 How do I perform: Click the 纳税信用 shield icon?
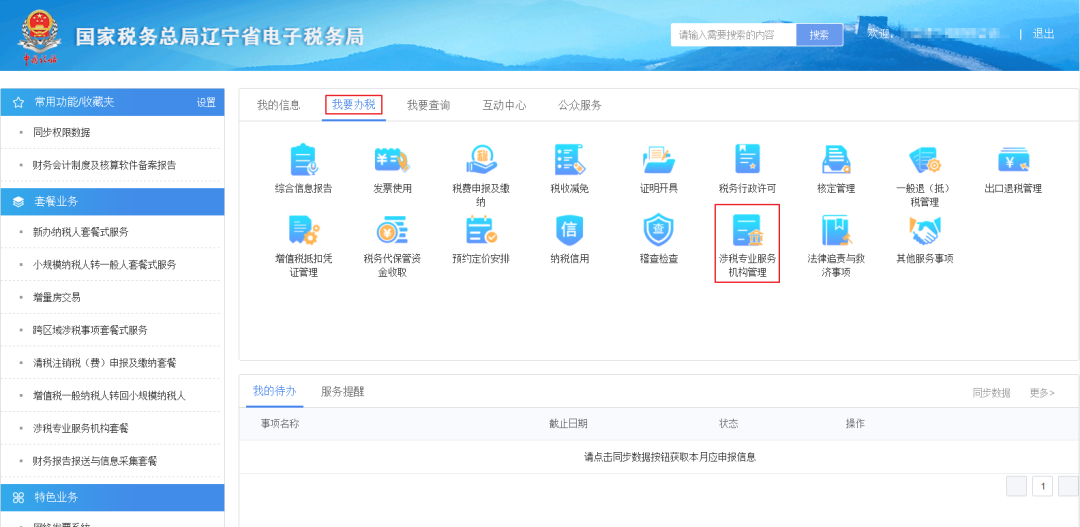[570, 231]
